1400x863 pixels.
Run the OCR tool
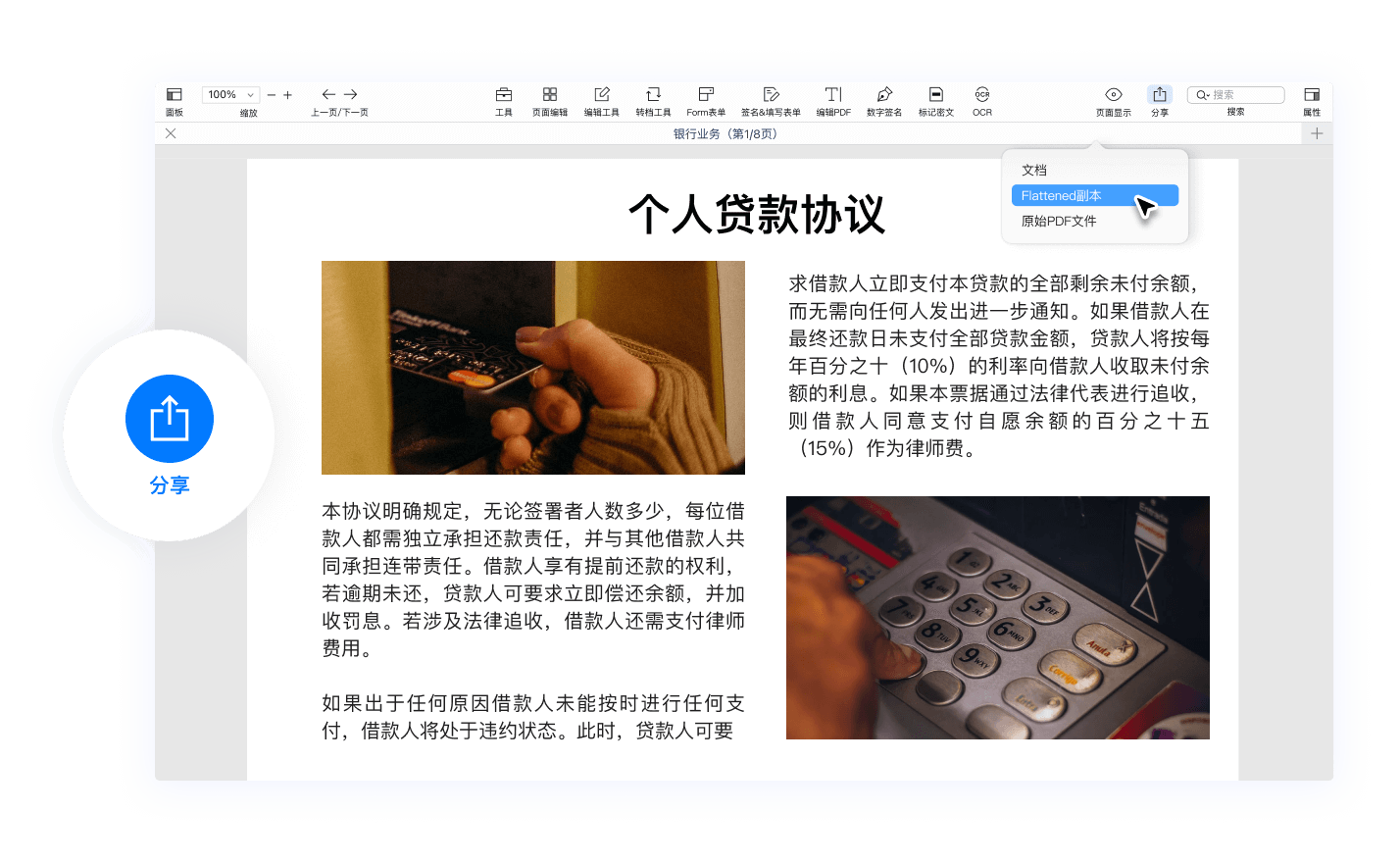(982, 95)
